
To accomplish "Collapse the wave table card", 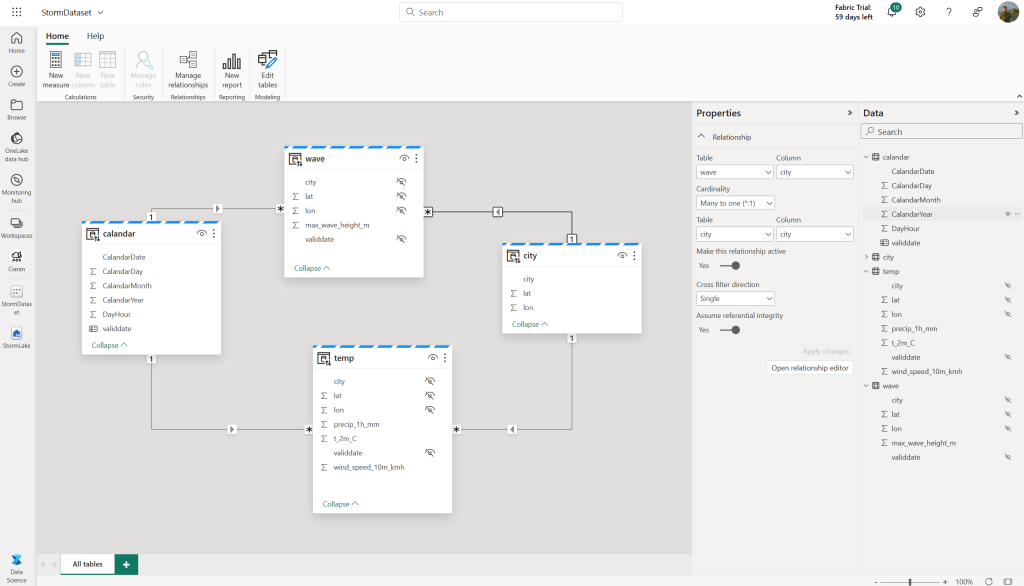I will tap(312, 268).
